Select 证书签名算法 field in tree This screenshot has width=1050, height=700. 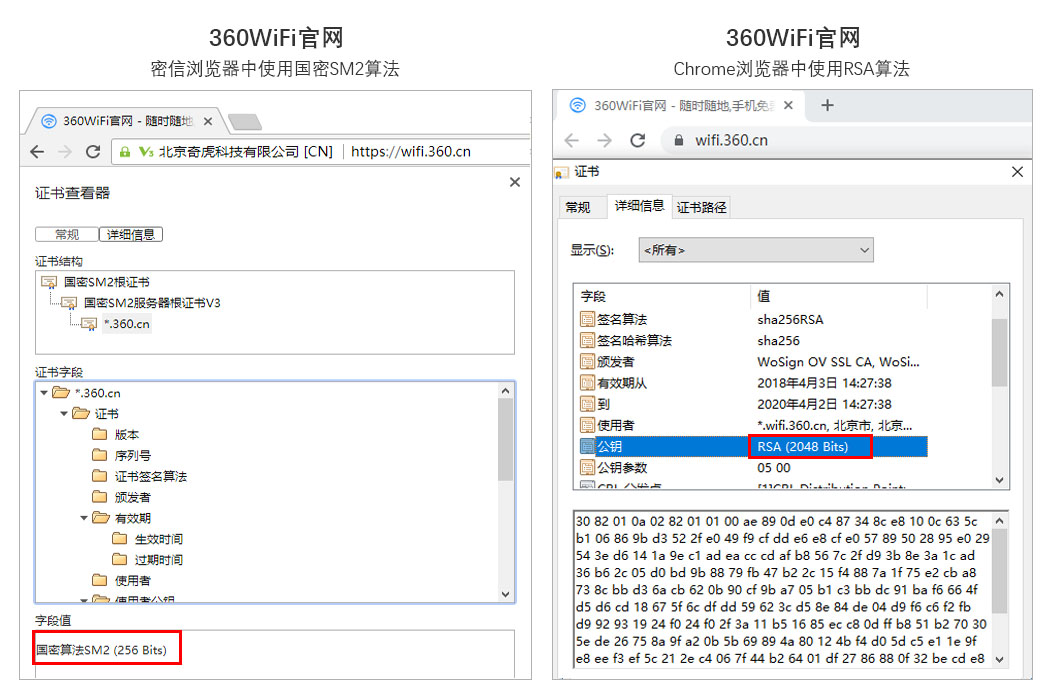pyautogui.click(x=151, y=476)
